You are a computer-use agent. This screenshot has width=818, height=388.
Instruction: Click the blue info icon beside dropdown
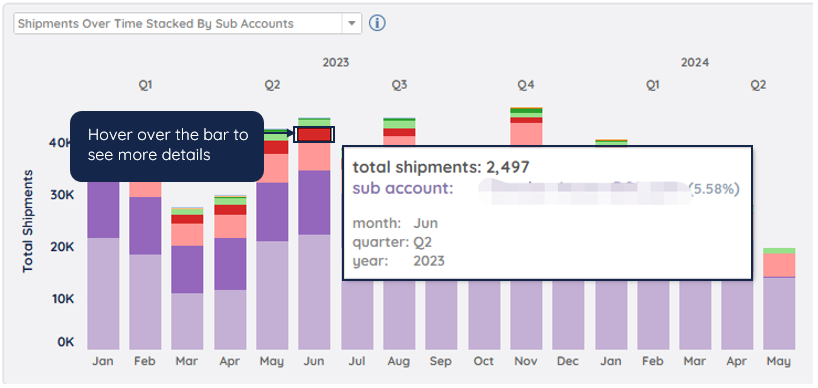click(377, 23)
